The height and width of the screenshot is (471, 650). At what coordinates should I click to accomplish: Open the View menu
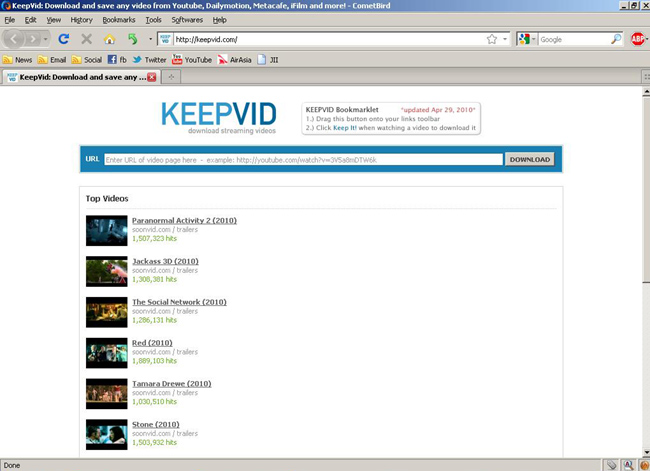[53, 20]
